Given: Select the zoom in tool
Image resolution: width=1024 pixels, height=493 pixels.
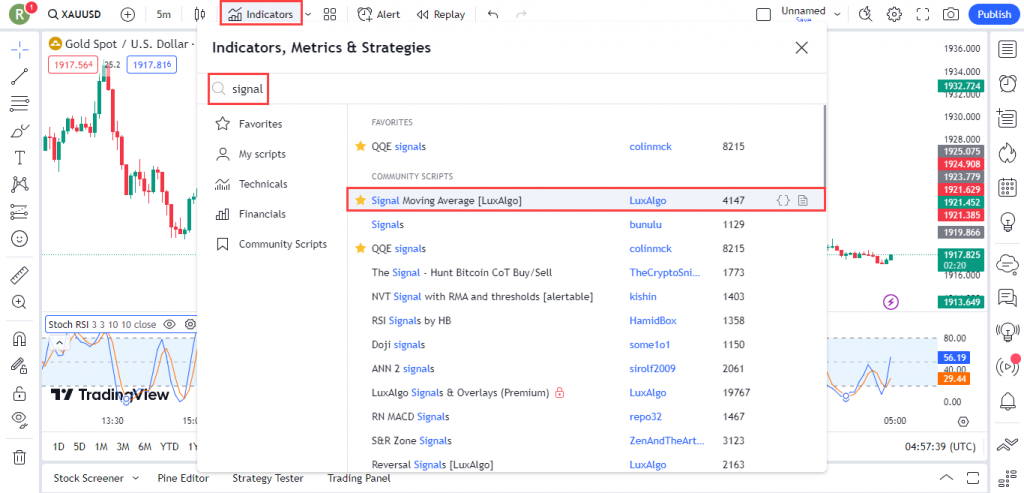Looking at the screenshot, I should (x=20, y=302).
